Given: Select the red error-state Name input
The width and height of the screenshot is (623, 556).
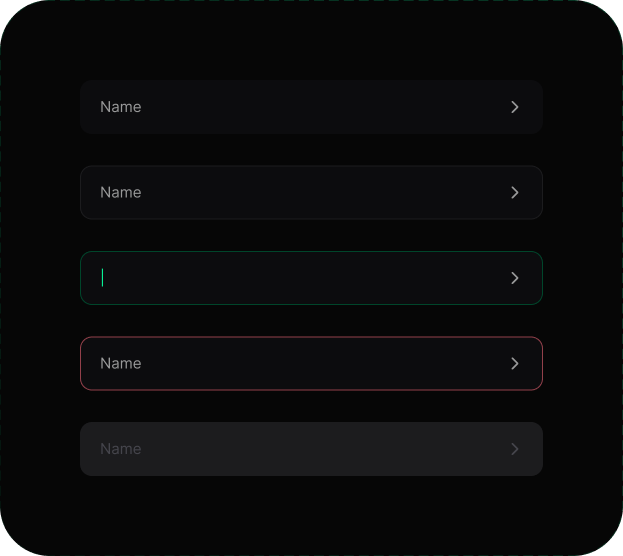Looking at the screenshot, I should tap(311, 363).
